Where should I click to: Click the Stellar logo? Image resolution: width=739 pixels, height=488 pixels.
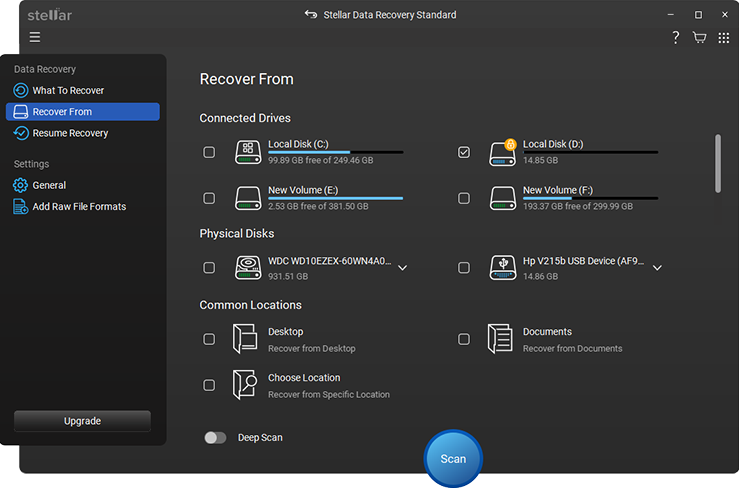pos(49,15)
